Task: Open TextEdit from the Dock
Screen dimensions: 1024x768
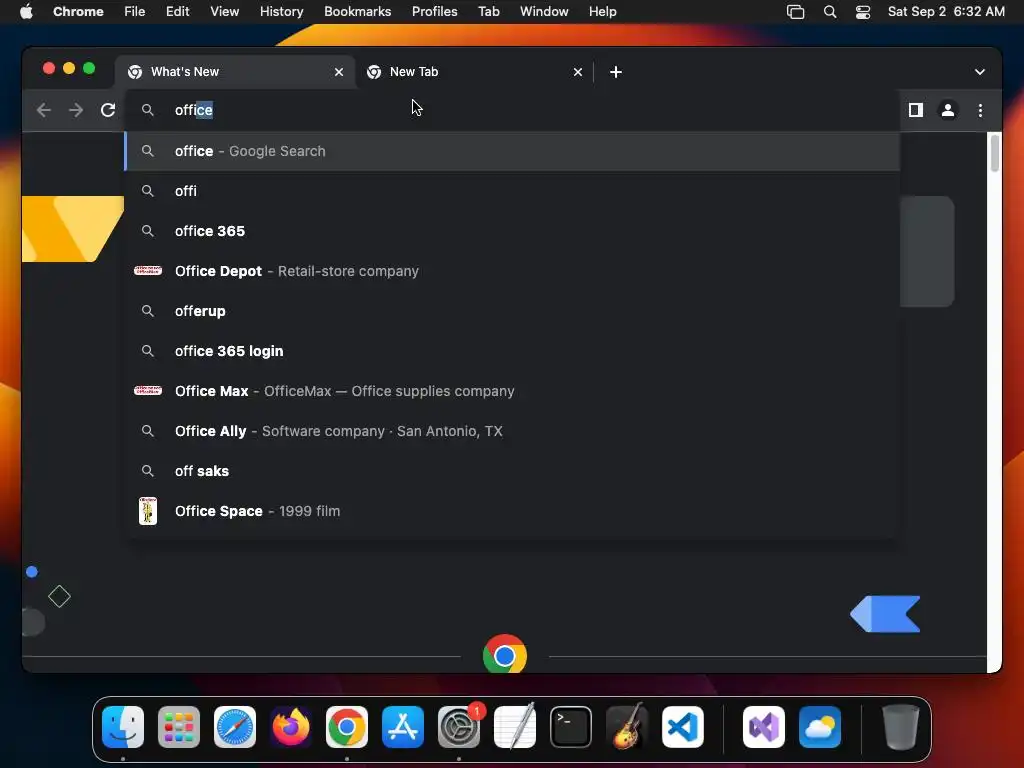Action: [515, 727]
